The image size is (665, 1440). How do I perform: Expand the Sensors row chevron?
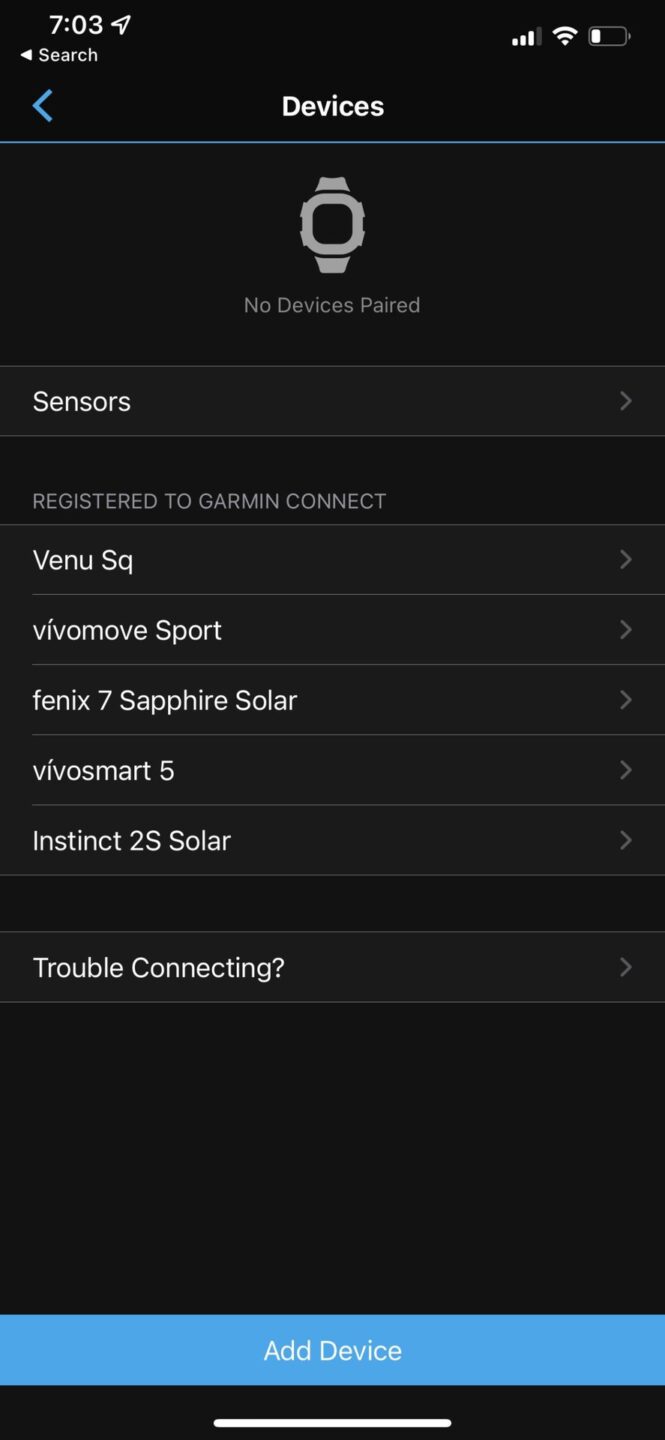point(626,401)
